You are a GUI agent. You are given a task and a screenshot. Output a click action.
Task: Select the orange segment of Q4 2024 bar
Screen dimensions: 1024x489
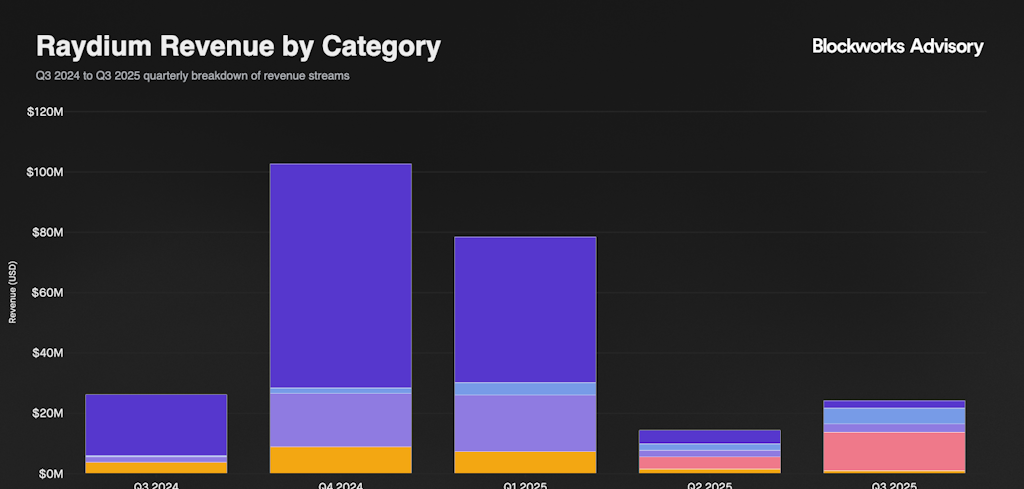coord(340,460)
